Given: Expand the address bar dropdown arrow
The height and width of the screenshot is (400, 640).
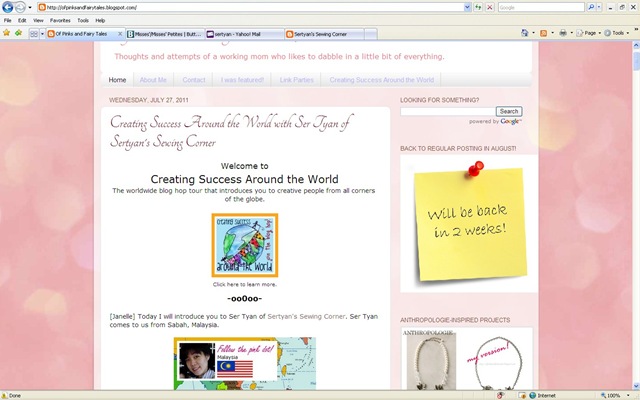Looking at the screenshot, I should (x=467, y=7).
